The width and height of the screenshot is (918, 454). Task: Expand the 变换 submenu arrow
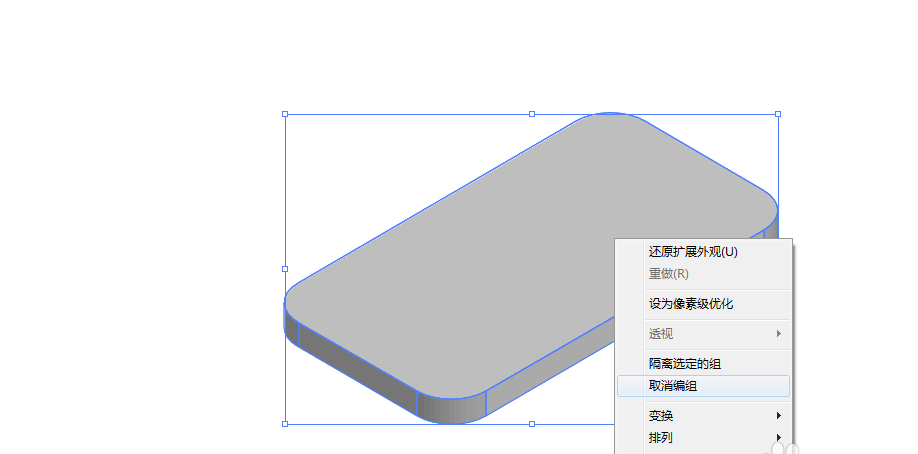(779, 416)
